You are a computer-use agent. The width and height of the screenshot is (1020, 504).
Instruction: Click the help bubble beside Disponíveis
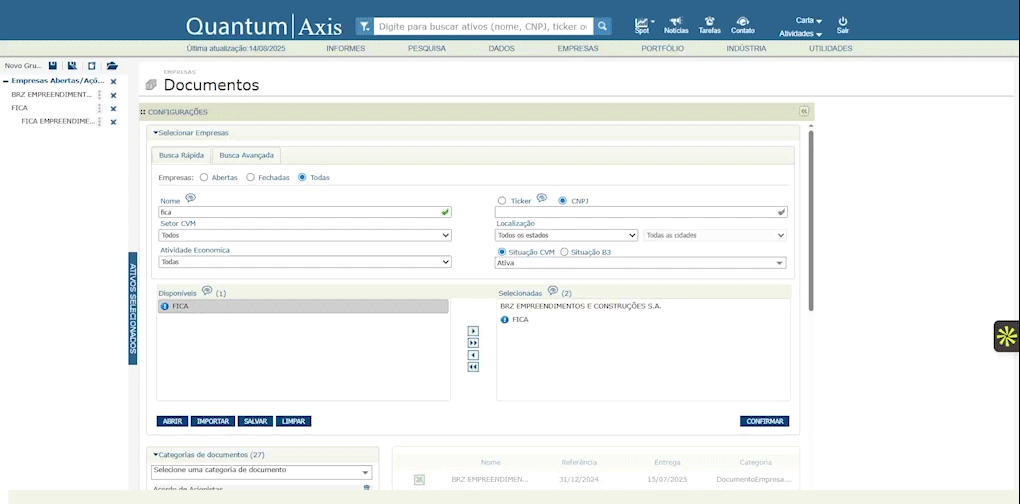(x=207, y=290)
